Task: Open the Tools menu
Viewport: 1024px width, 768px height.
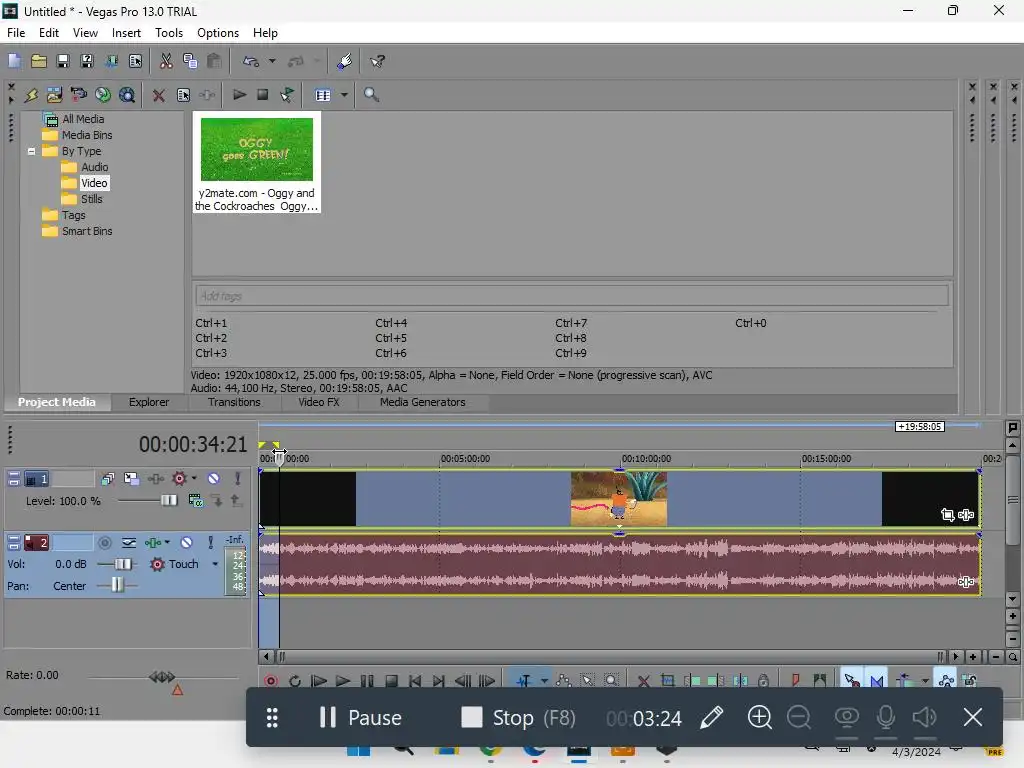Action: (x=168, y=33)
